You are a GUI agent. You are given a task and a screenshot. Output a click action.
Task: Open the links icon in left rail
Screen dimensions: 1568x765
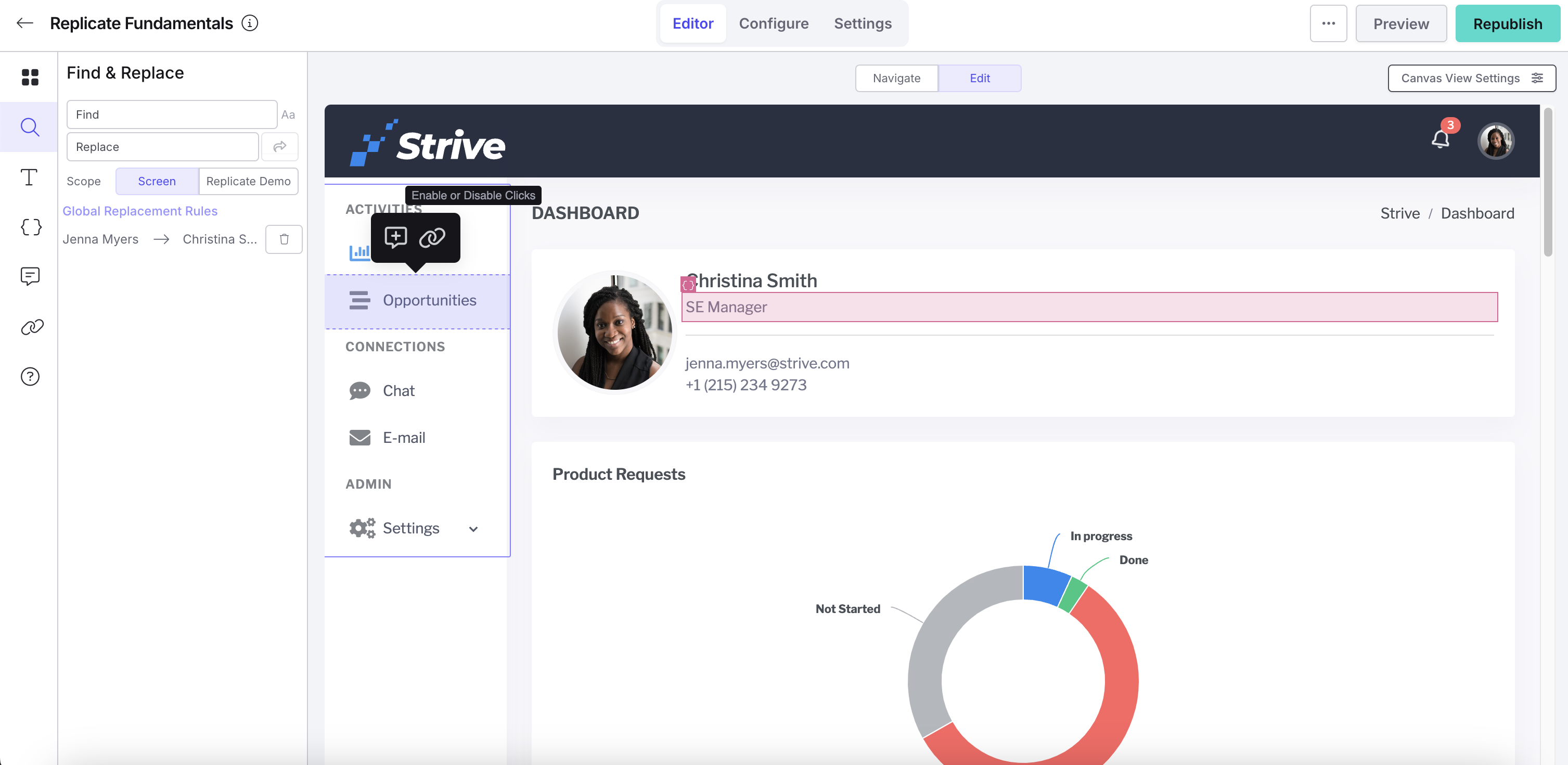(32, 327)
